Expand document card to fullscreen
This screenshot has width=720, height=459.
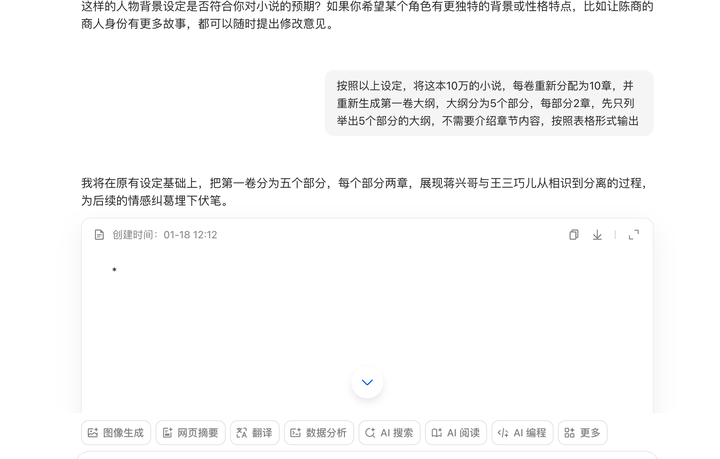pyautogui.click(x=633, y=235)
